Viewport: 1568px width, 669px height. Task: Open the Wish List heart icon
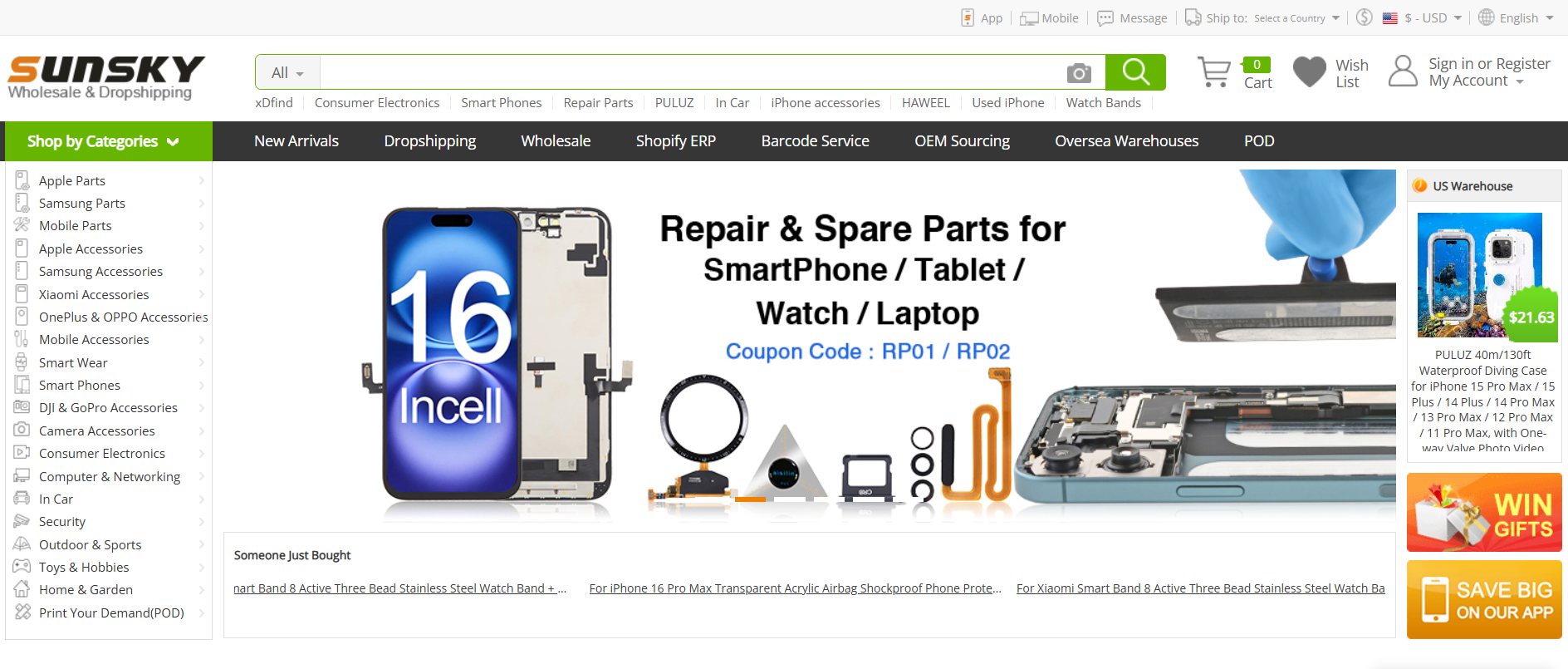(x=1310, y=72)
